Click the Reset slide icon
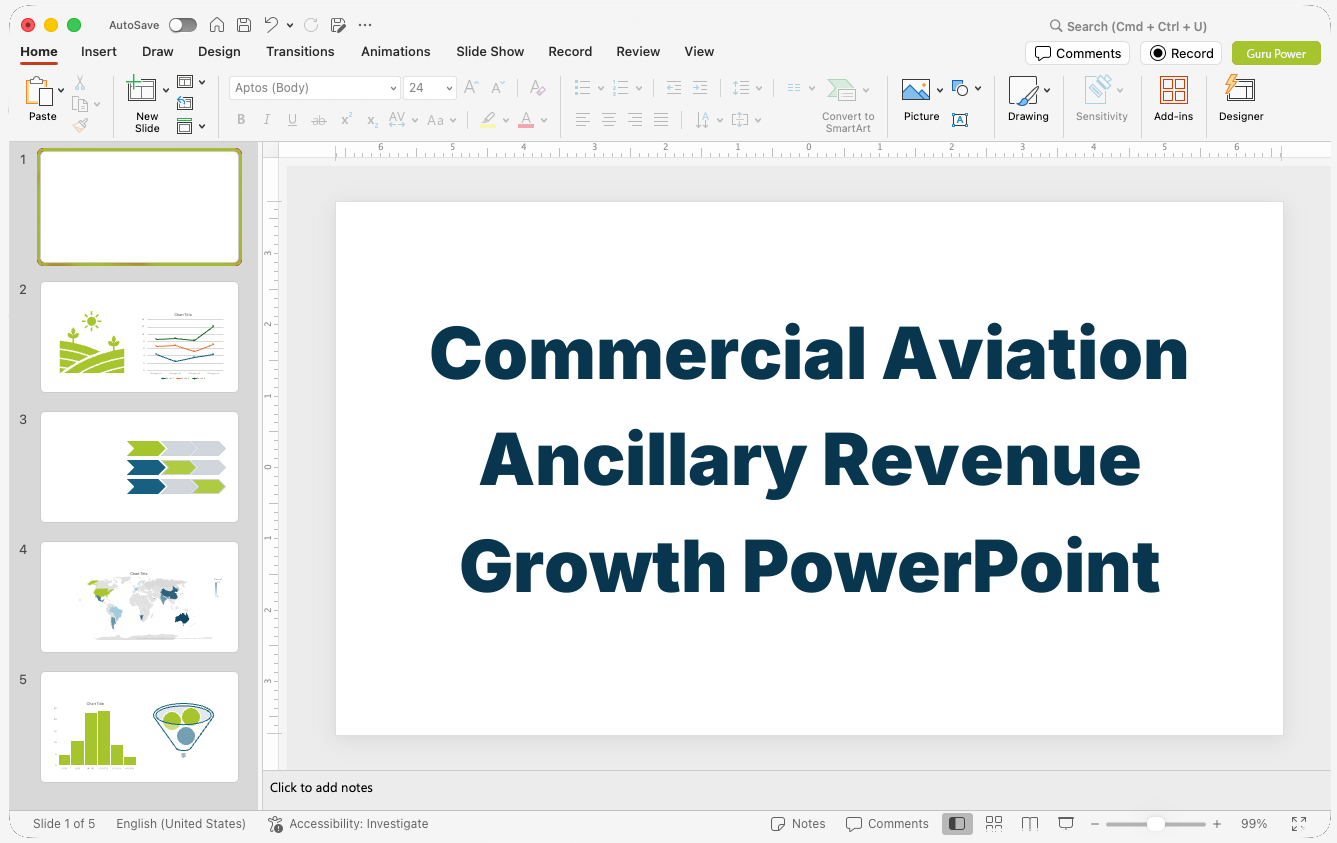1337x843 pixels. pyautogui.click(x=185, y=103)
